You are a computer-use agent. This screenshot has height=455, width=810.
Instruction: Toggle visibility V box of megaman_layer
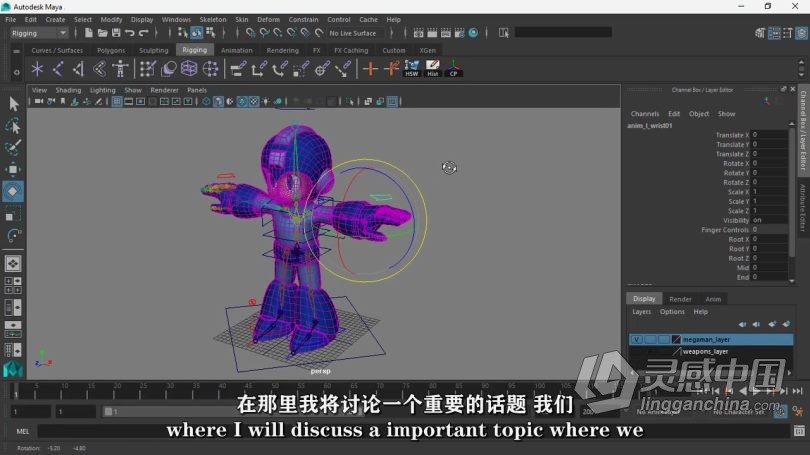[636, 339]
